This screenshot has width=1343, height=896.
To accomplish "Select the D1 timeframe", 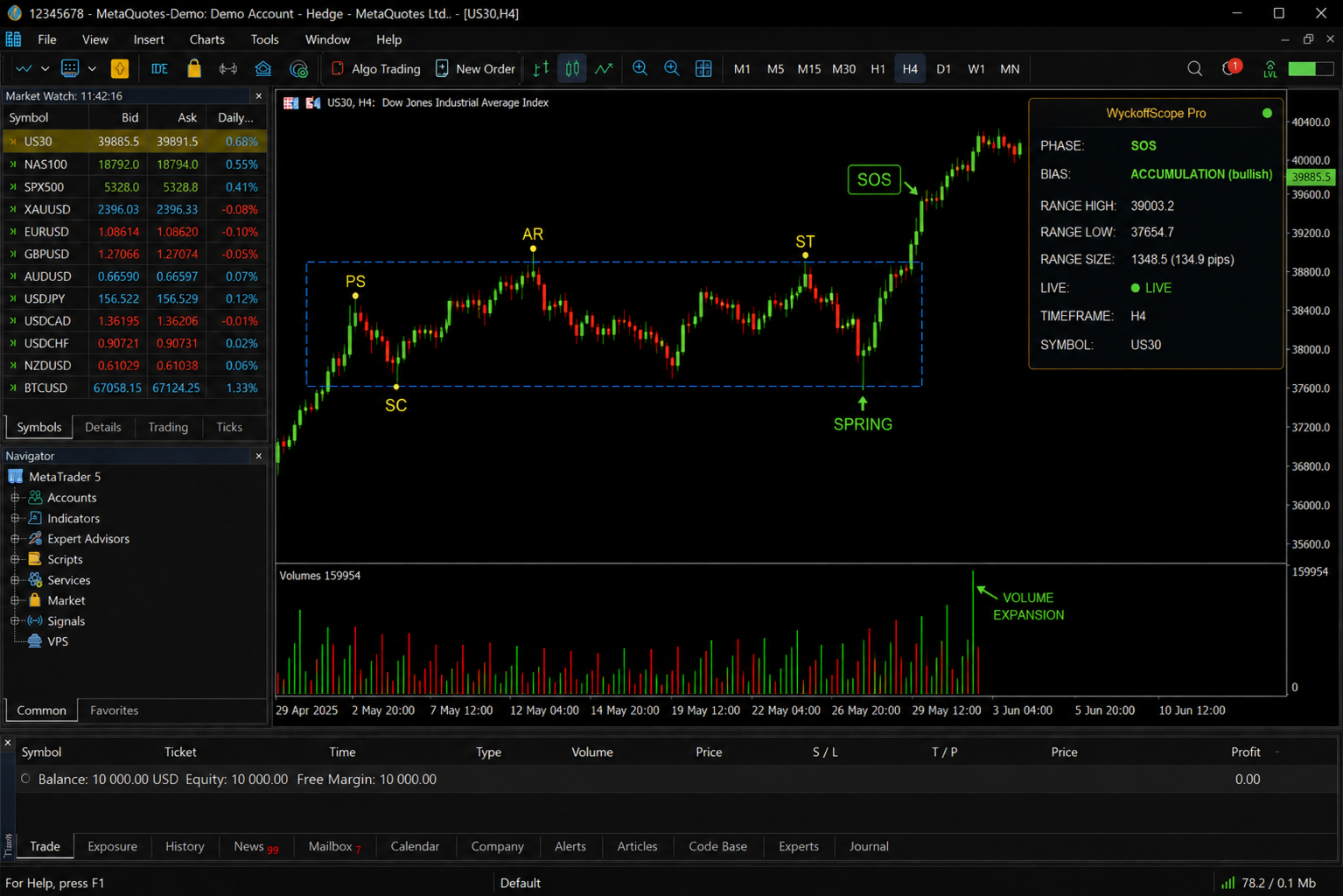I will coord(943,68).
